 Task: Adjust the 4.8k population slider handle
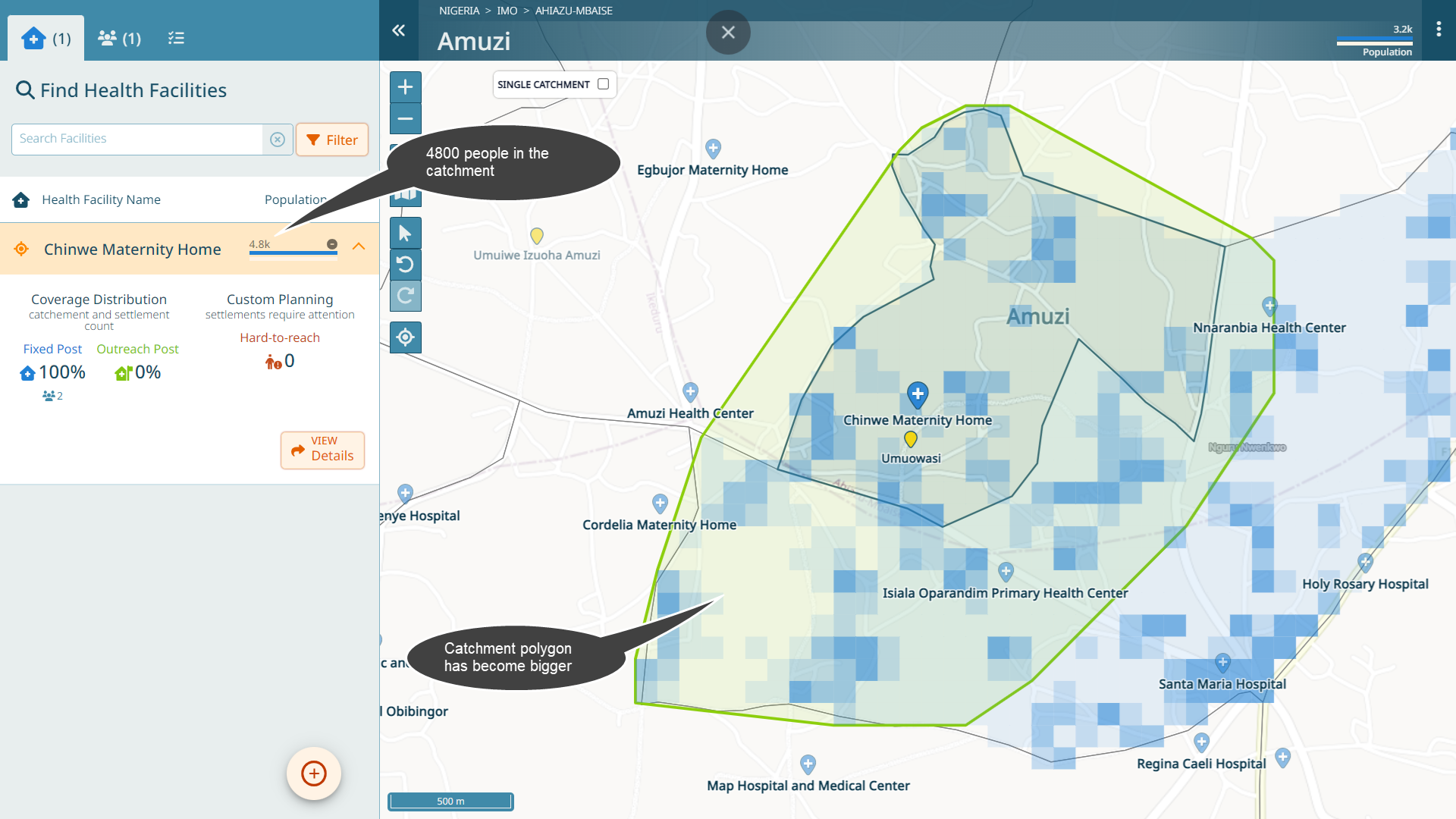(332, 244)
